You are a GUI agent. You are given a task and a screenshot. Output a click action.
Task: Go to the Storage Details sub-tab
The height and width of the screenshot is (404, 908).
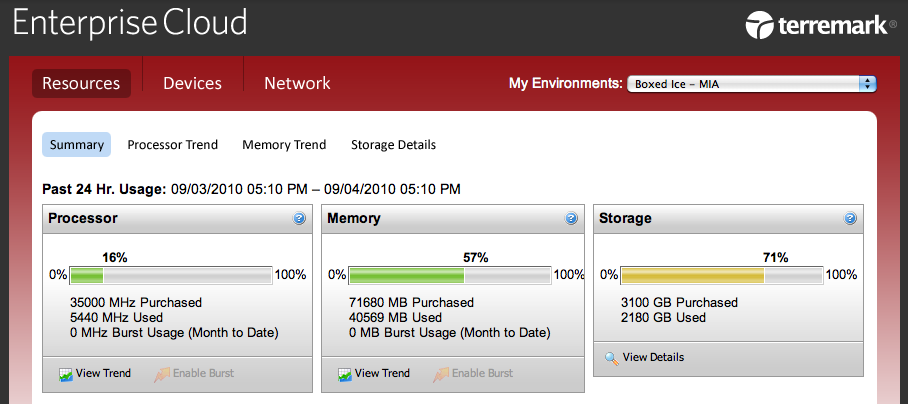[x=393, y=145]
